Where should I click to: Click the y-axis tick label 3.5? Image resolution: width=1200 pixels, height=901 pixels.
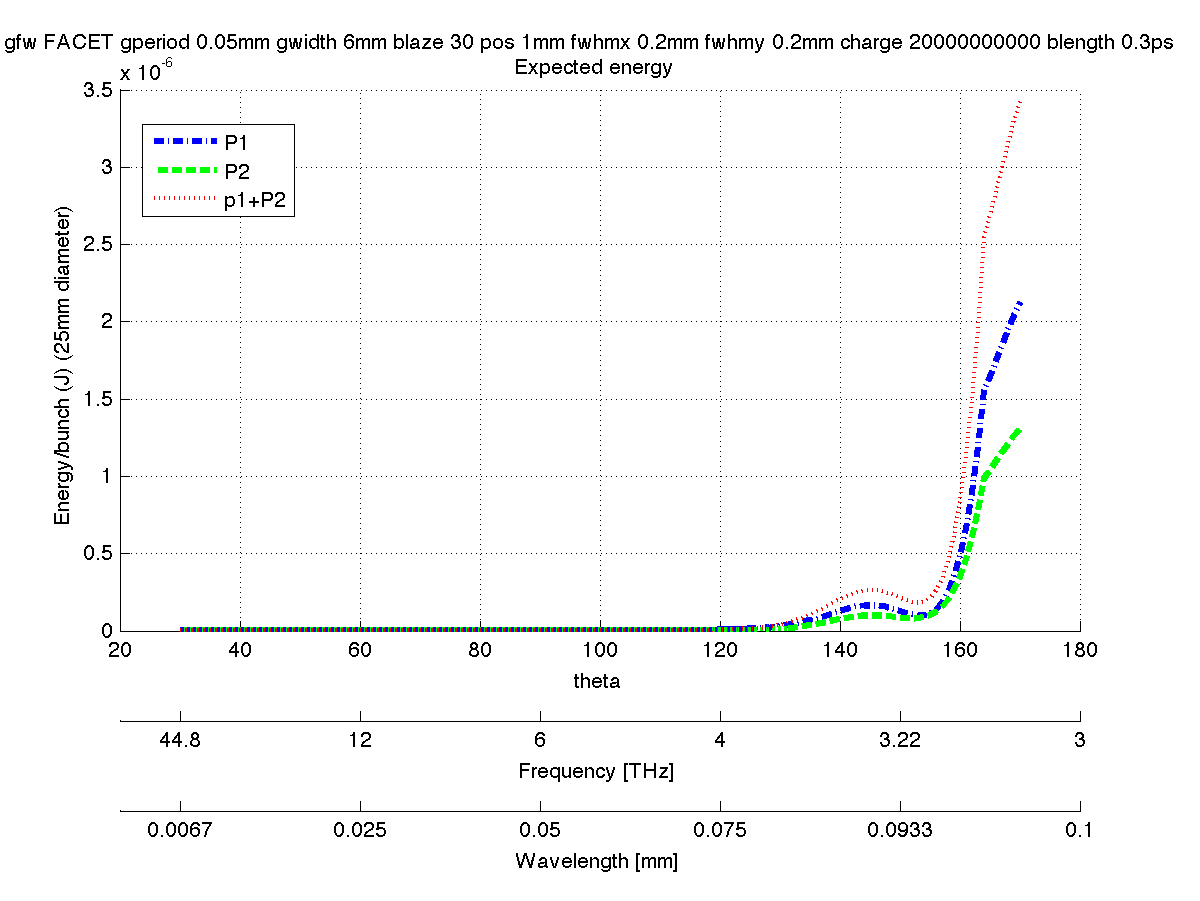pos(98,90)
